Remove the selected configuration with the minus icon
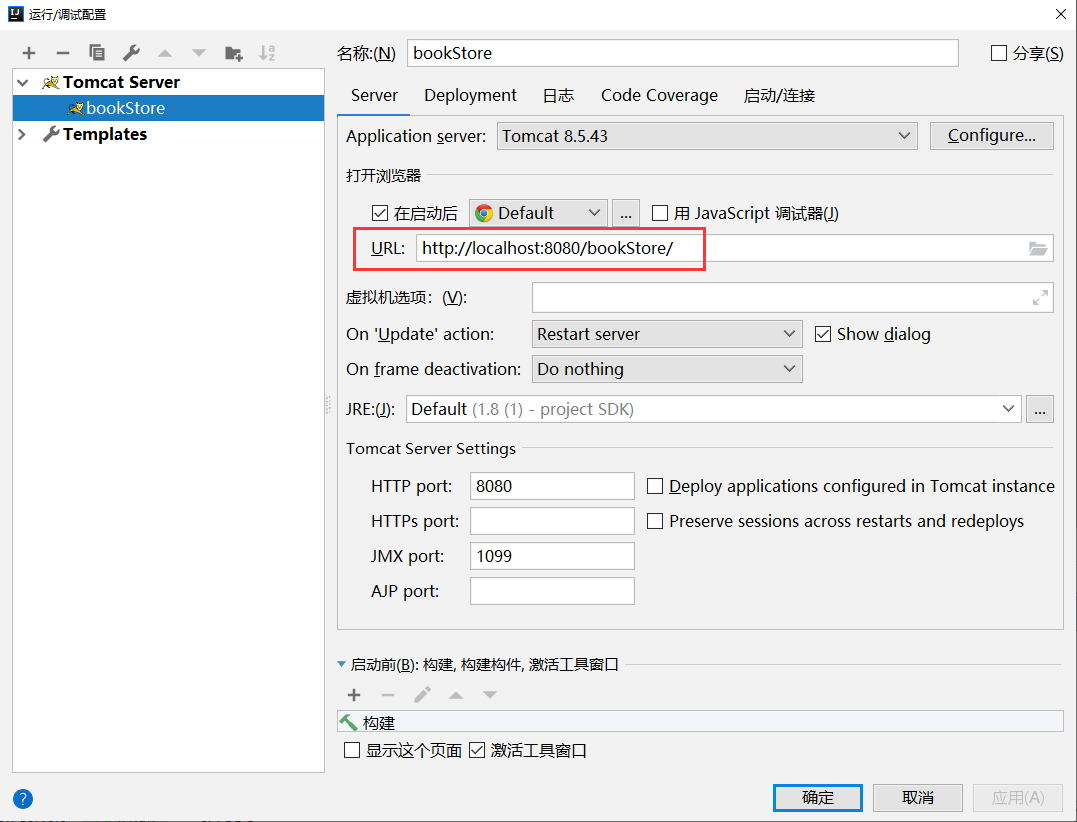Screen dimensions: 1077x822 [x=63, y=53]
